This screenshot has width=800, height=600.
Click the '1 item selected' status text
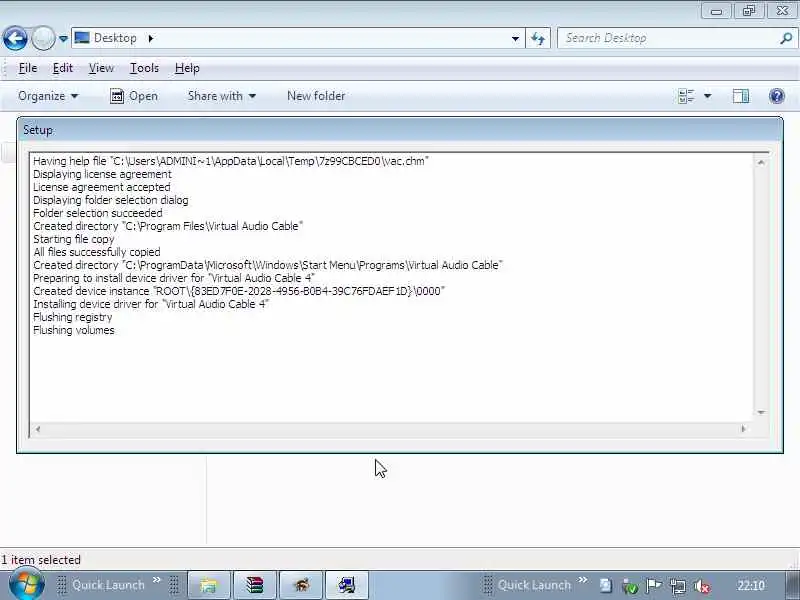tap(41, 560)
